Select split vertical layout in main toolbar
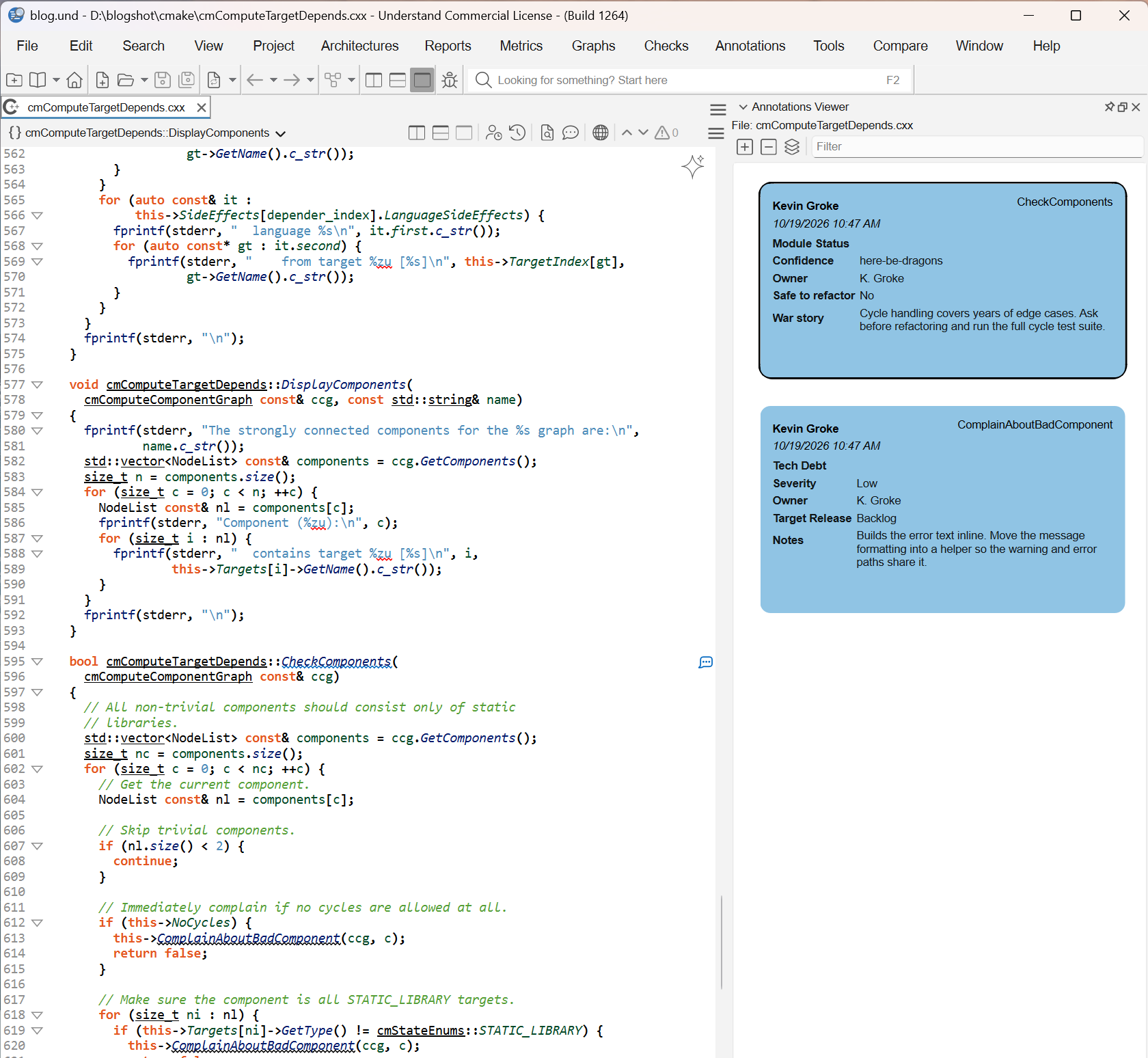Viewport: 1148px width, 1058px height. click(374, 80)
